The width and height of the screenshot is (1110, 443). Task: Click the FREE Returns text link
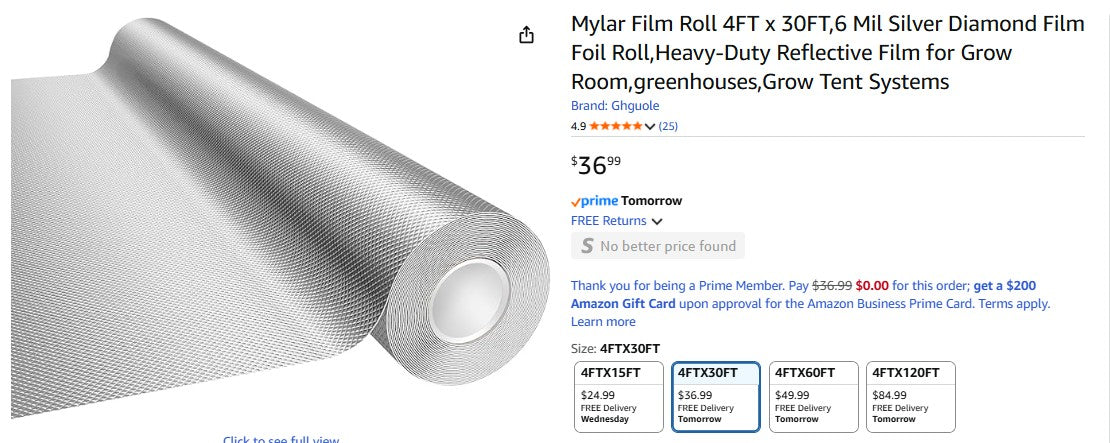[609, 221]
